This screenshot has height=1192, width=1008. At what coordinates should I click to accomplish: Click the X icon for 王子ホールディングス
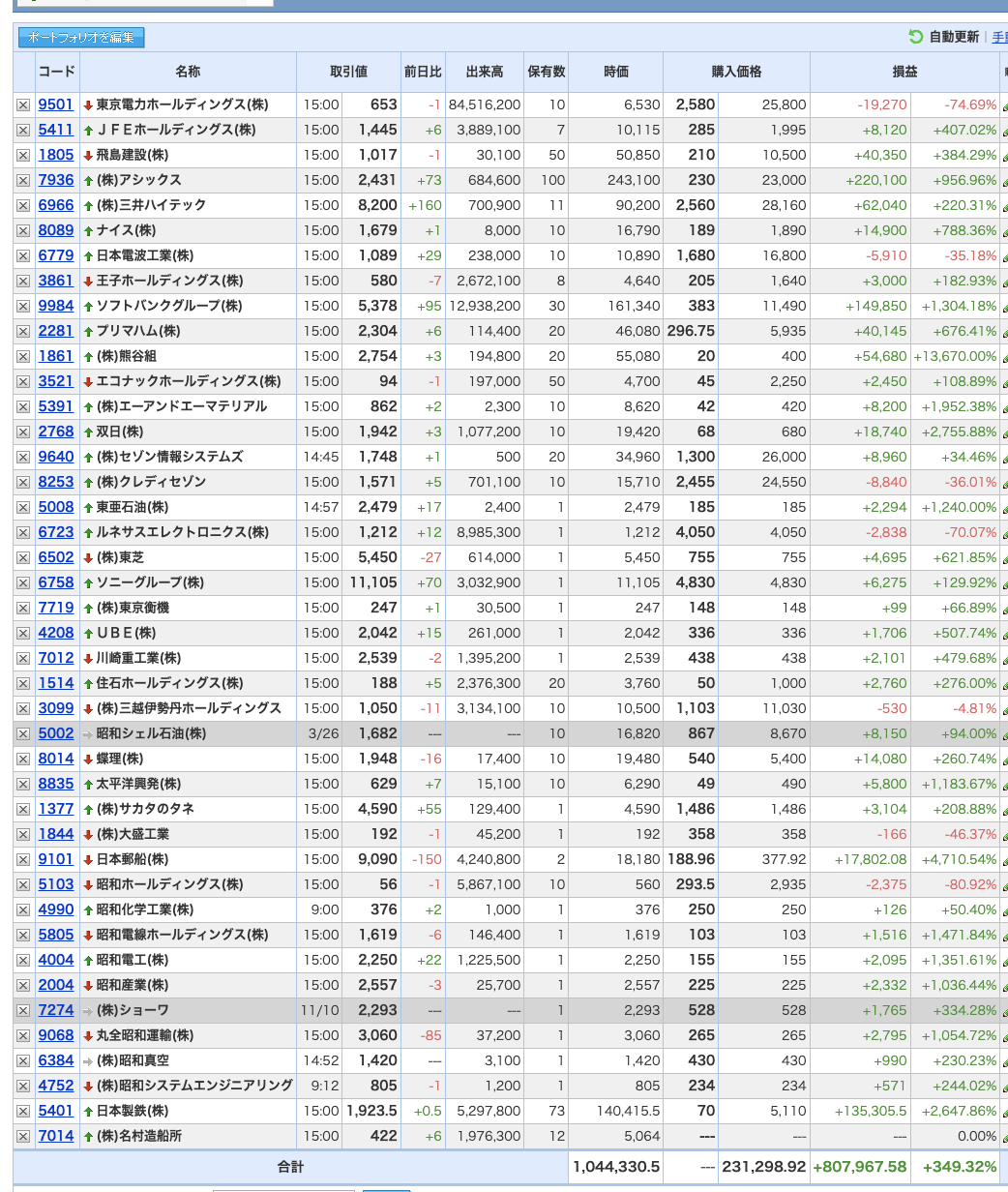[x=23, y=281]
